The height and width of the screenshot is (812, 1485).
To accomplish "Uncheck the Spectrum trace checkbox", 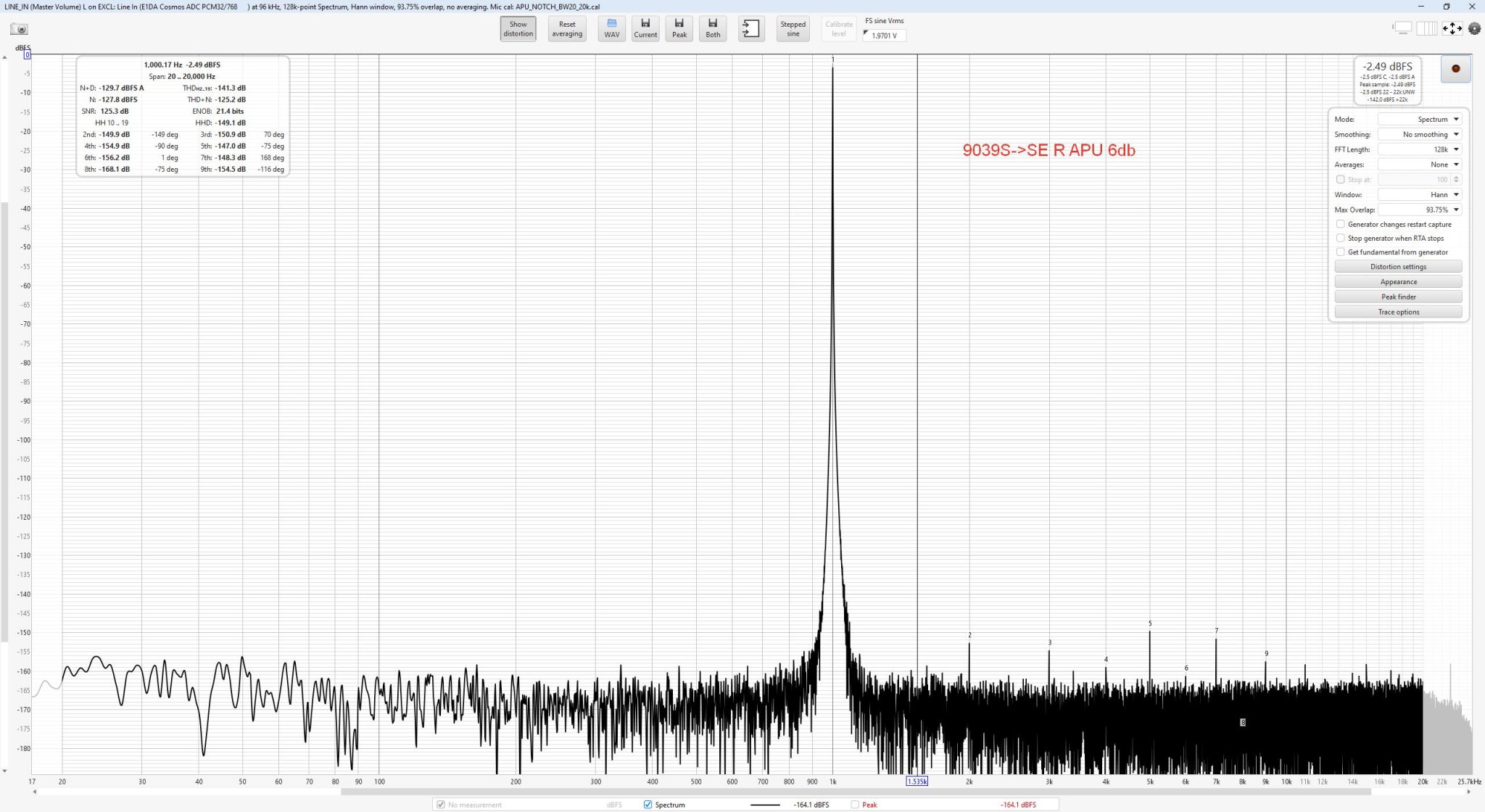I will (x=648, y=805).
